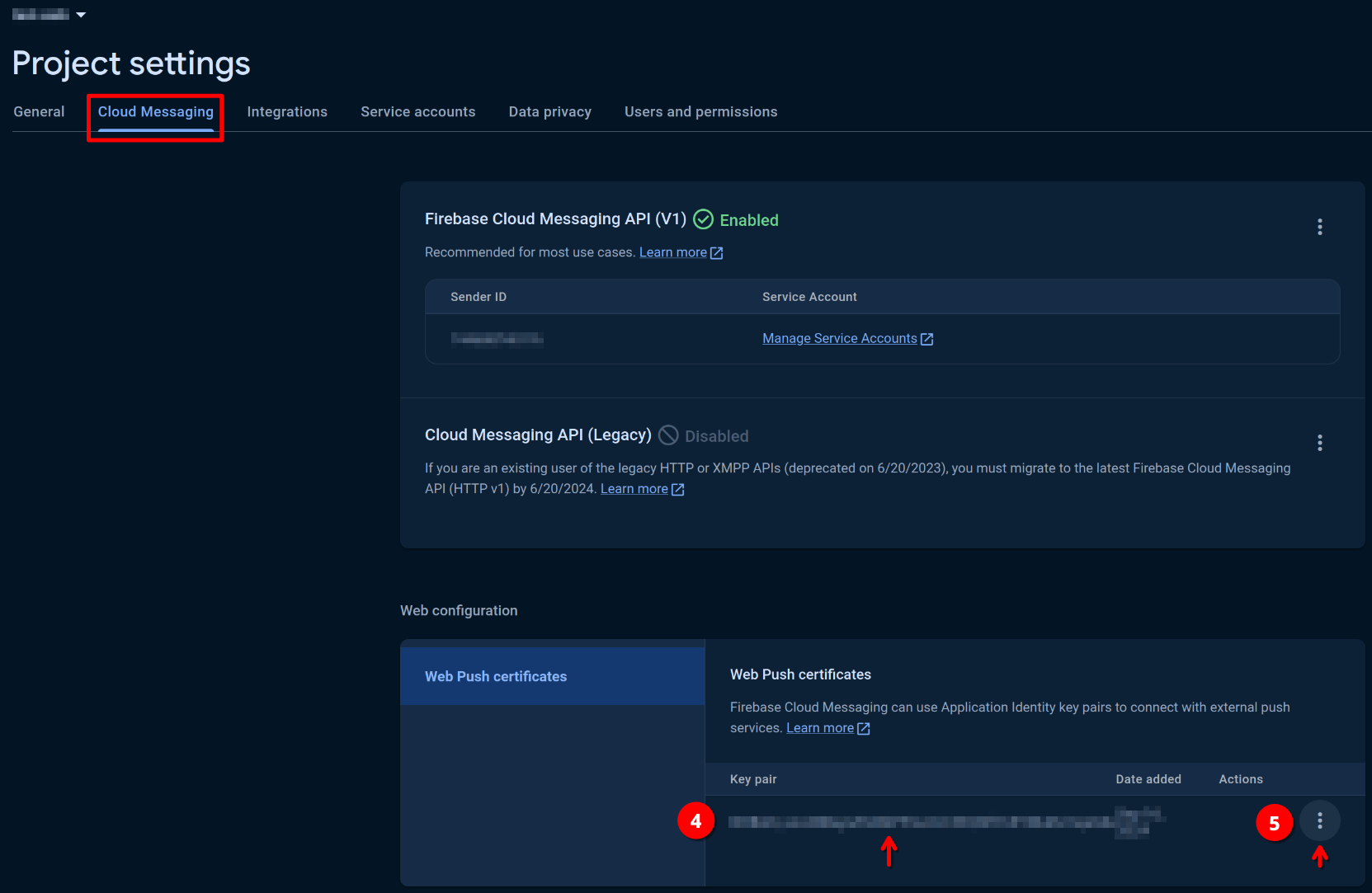Screen dimensions: 1372x893
Task: Go to the Service accounts tab
Action: 418,111
